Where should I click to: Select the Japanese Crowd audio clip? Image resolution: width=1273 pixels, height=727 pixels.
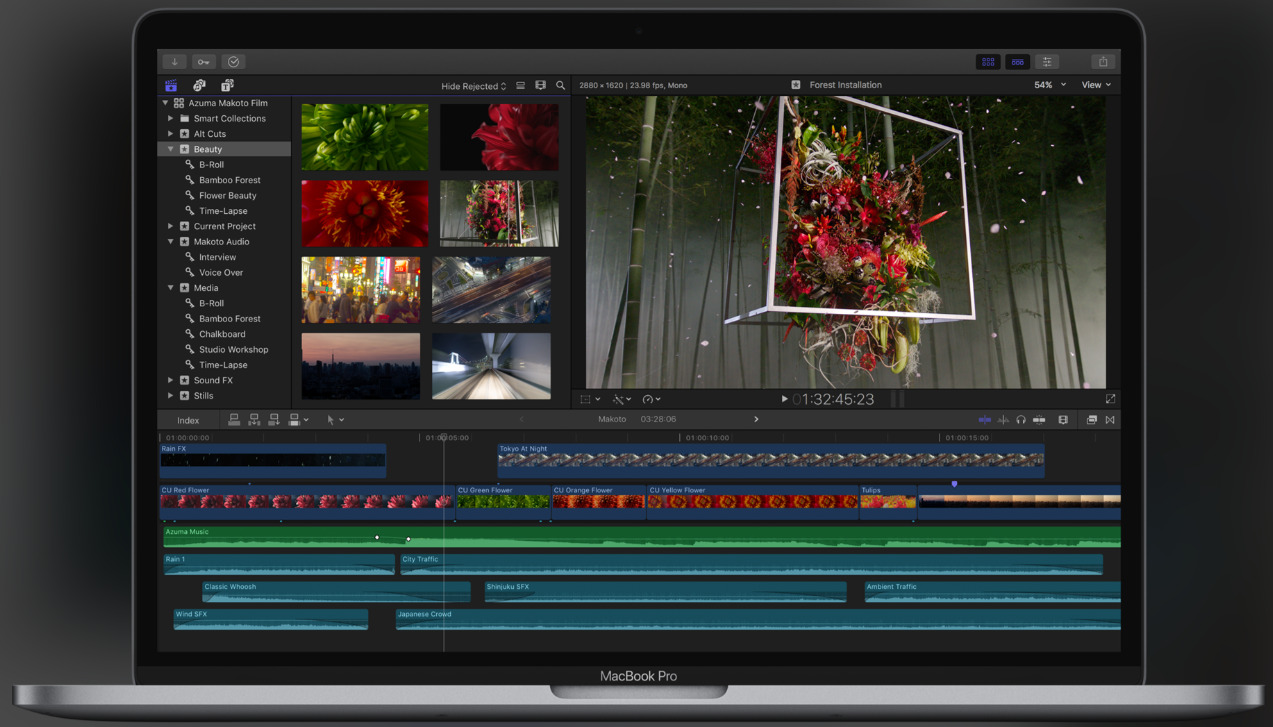758,619
